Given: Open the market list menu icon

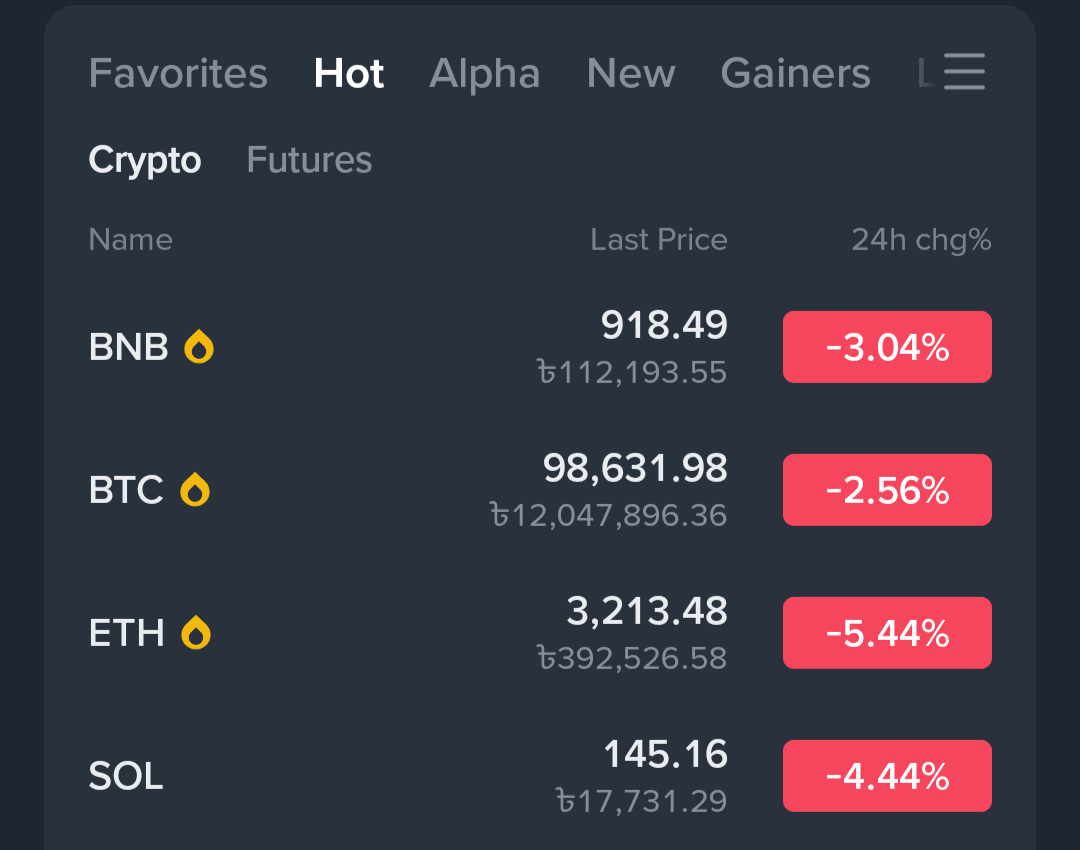Looking at the screenshot, I should (964, 72).
